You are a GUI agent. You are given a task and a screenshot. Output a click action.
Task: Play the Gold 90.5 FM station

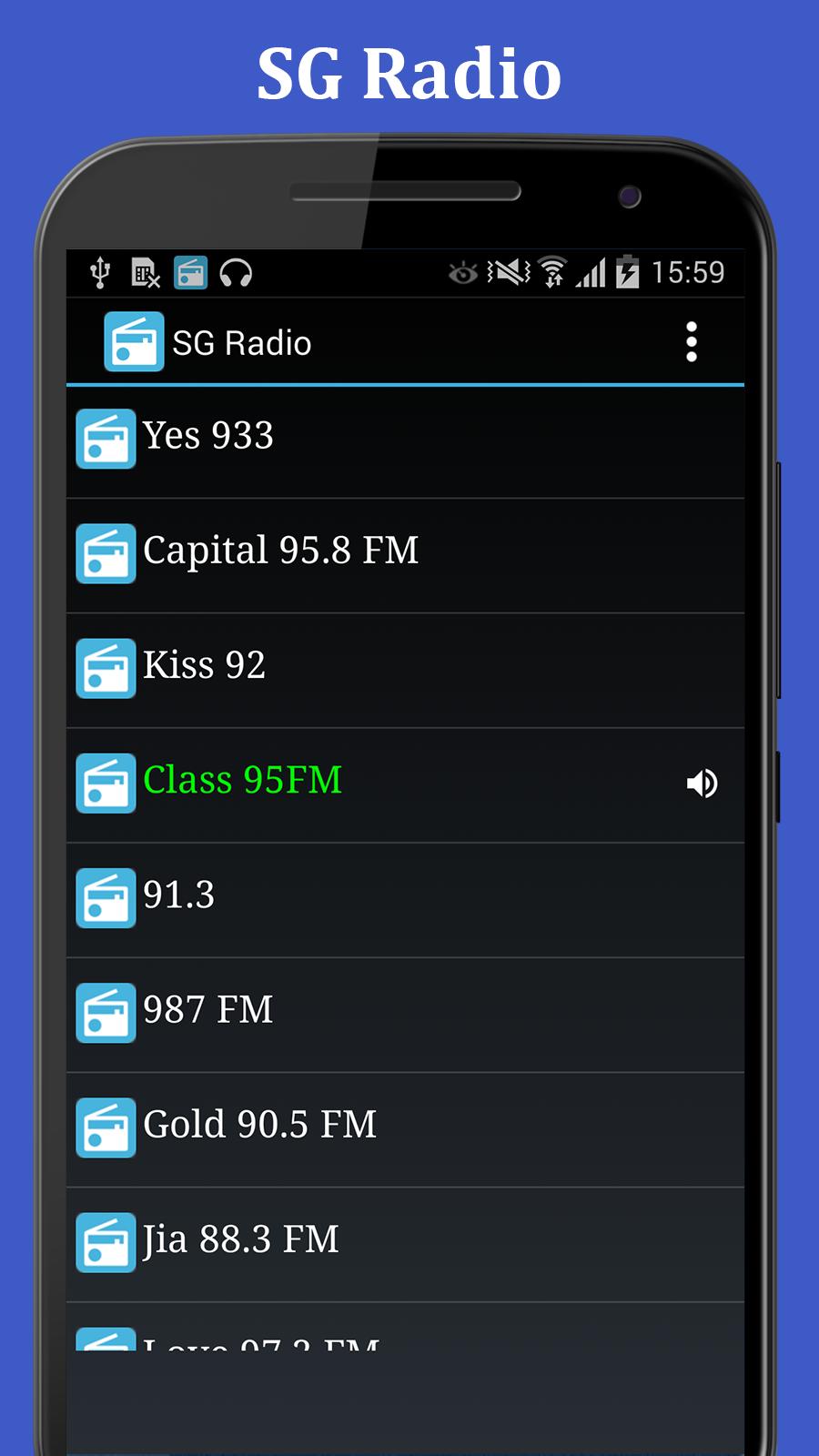[405, 1128]
